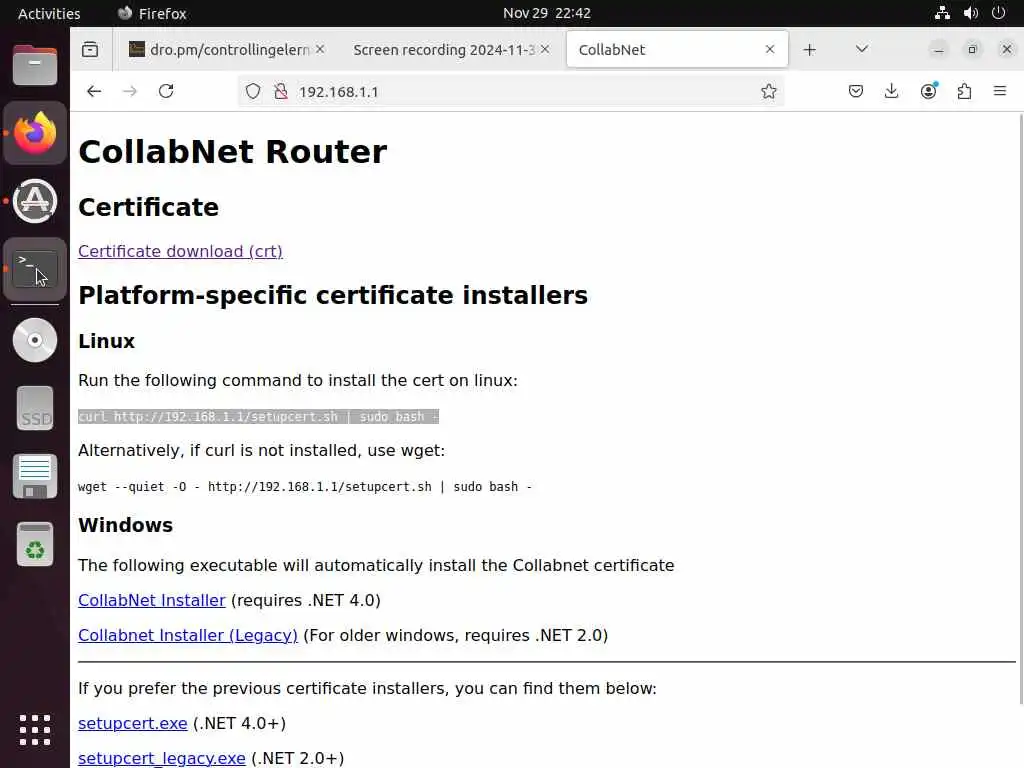Open the Extensions puzzle icon
The image size is (1024, 768).
click(964, 91)
